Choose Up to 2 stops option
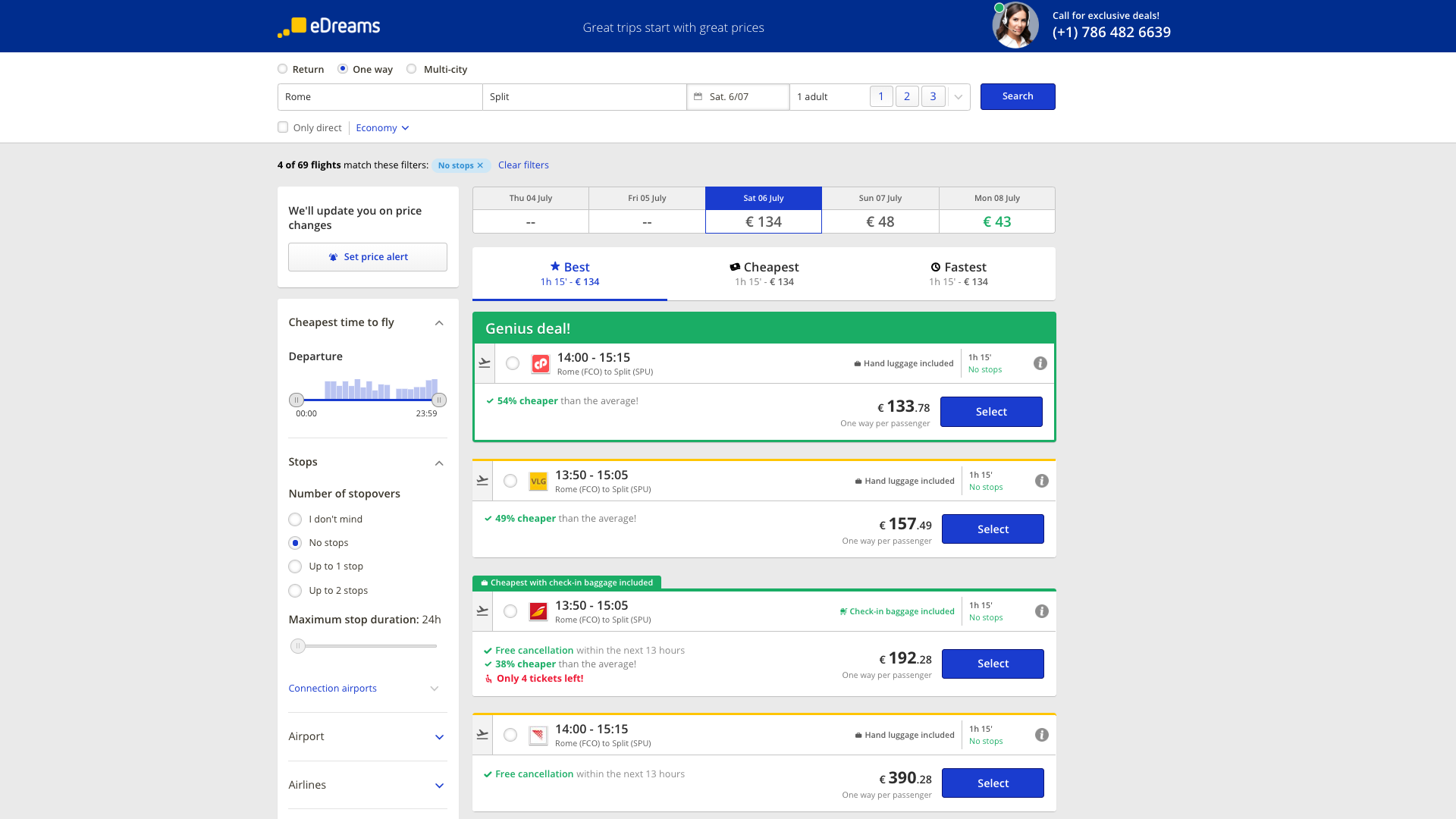Viewport: 1456px width, 819px height. (x=295, y=591)
